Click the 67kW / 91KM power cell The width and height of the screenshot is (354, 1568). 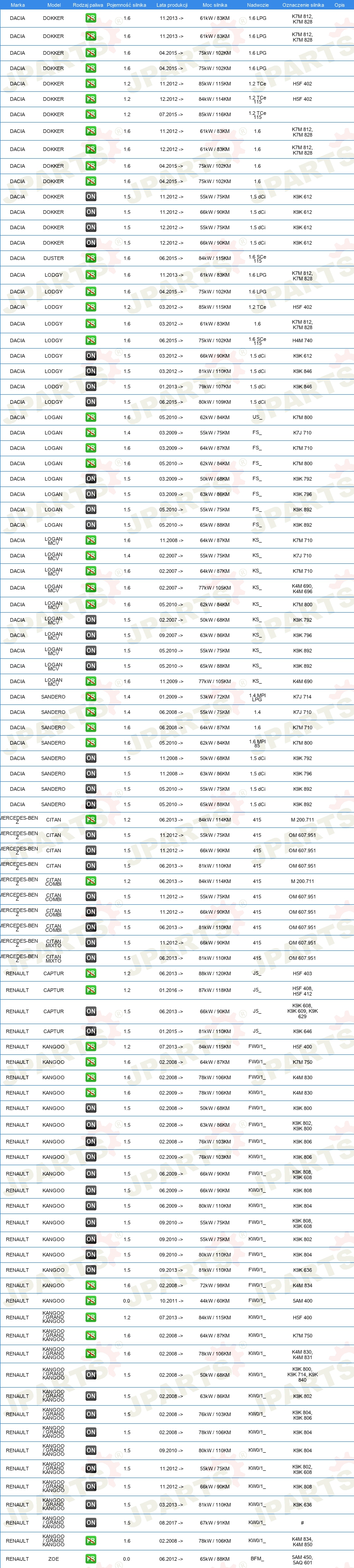[215, 1522]
